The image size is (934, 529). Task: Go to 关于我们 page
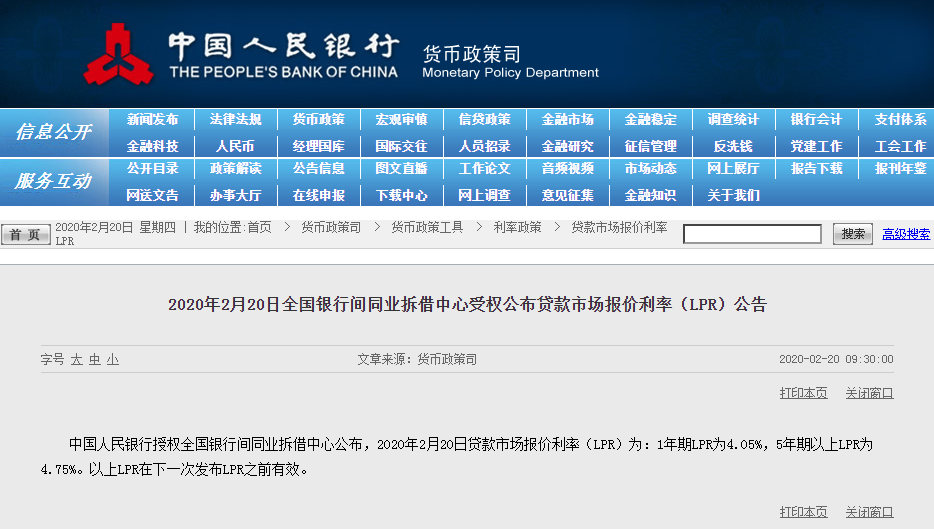[x=733, y=195]
